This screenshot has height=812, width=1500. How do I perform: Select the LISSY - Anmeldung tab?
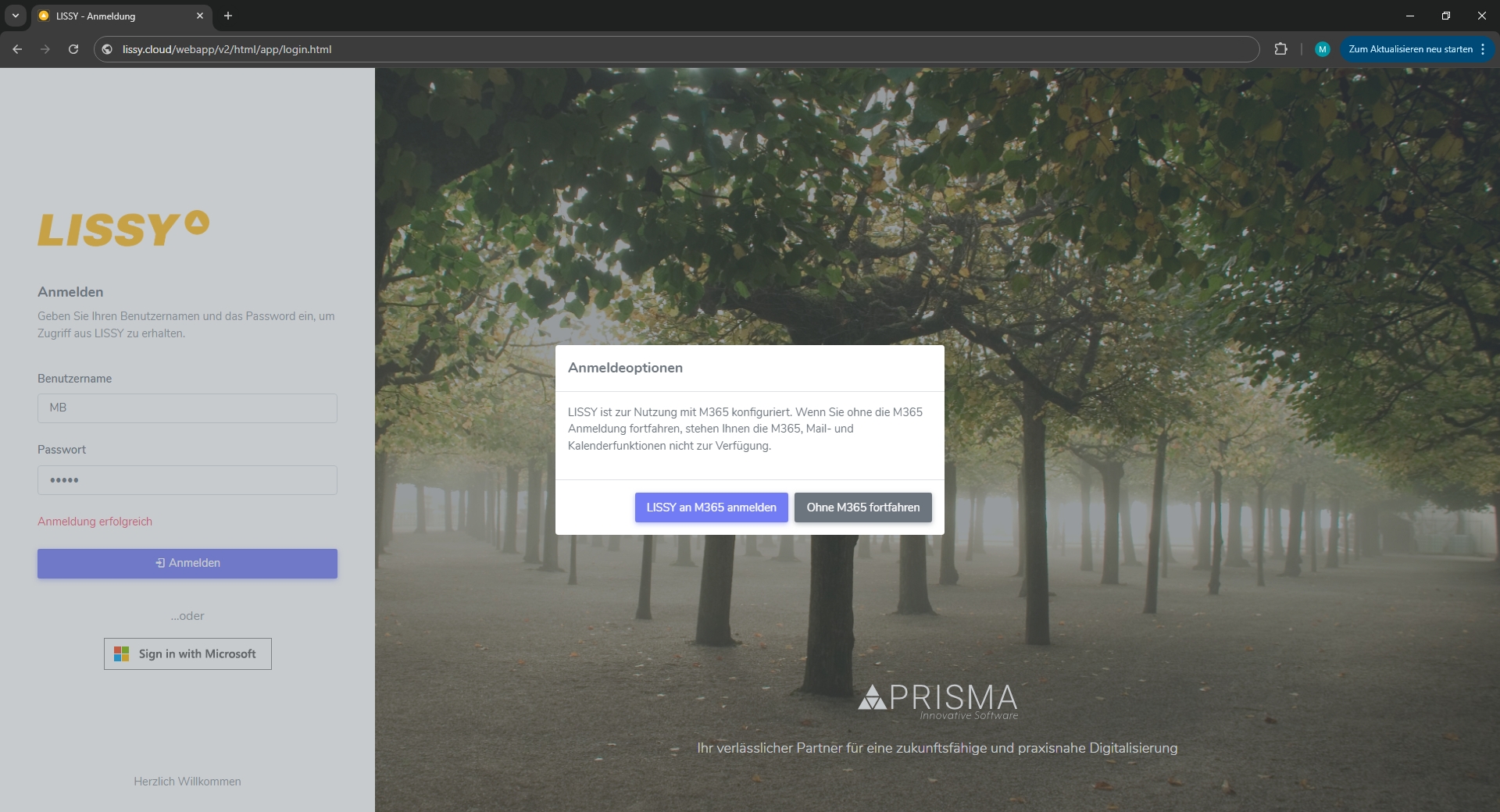121,16
